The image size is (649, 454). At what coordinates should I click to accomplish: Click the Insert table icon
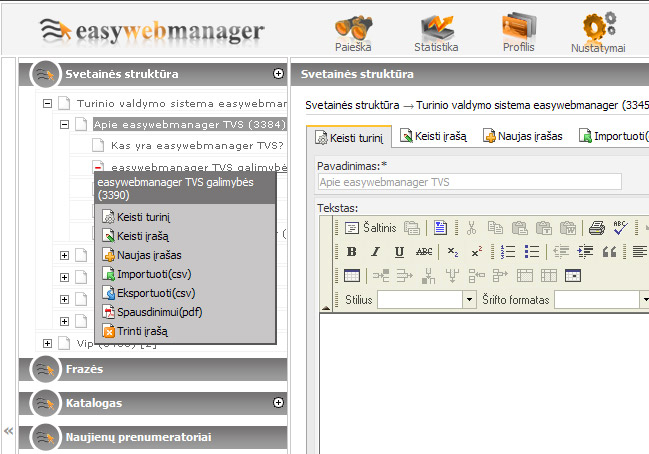tap(352, 276)
